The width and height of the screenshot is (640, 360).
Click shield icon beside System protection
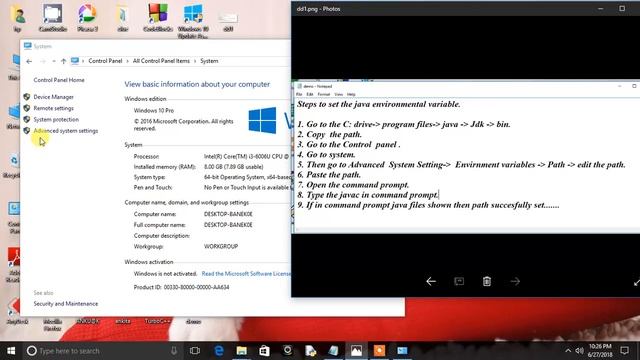click(27, 120)
